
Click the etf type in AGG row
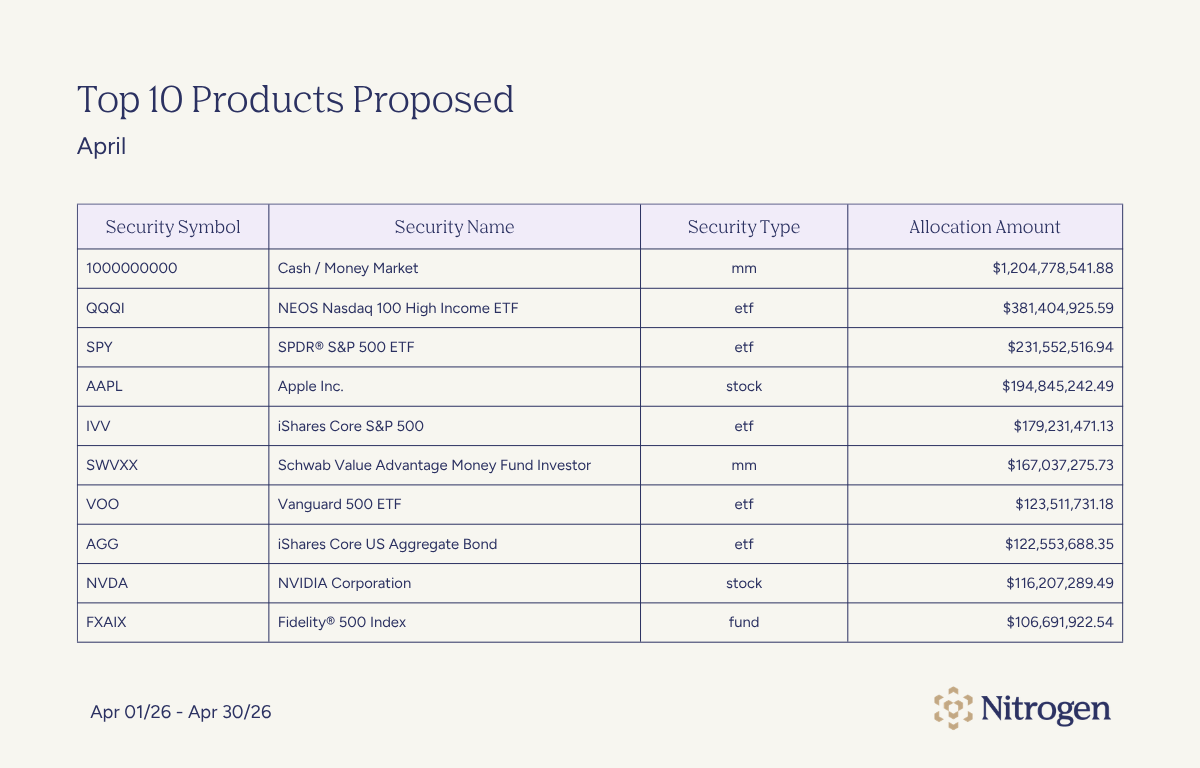click(x=744, y=544)
